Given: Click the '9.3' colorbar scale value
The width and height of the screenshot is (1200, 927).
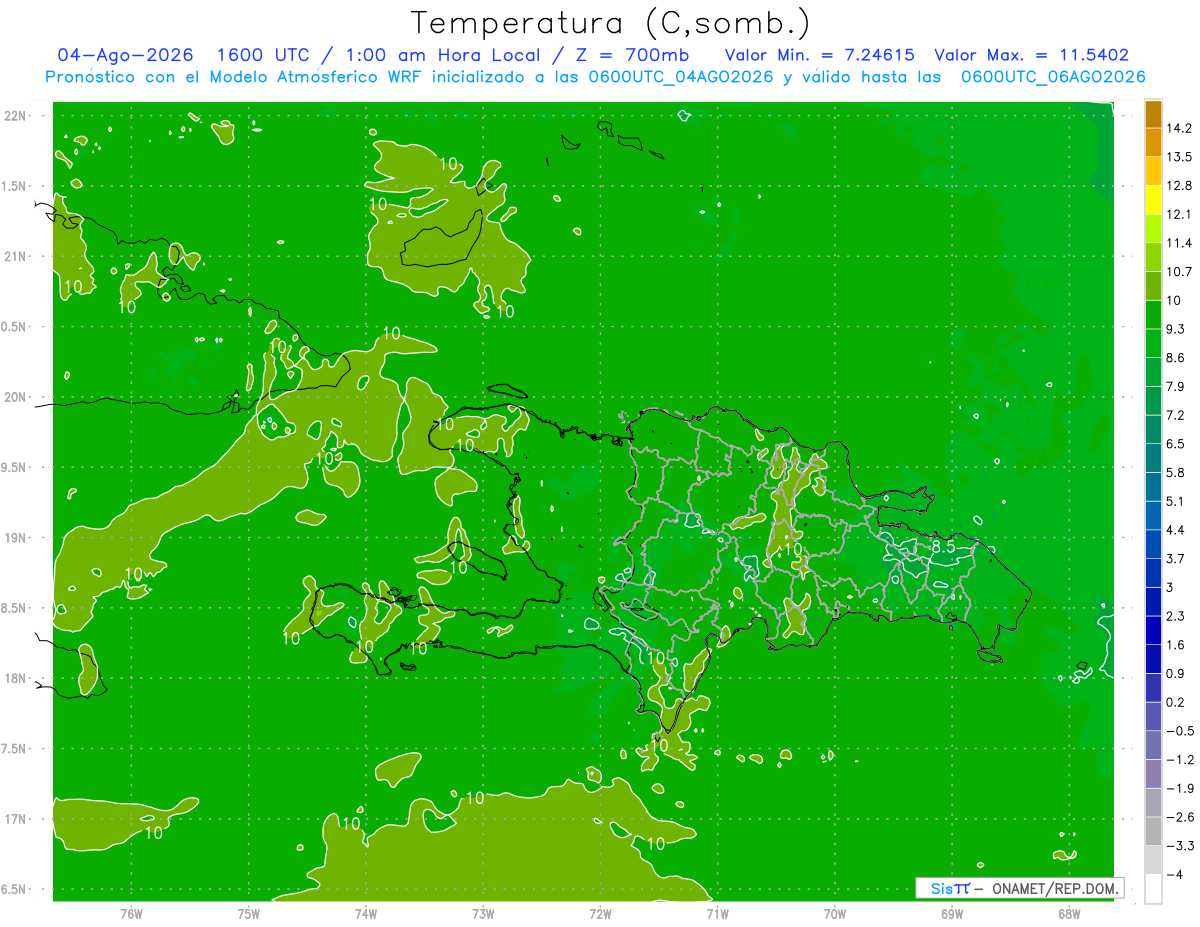Looking at the screenshot, I should coord(1177,329).
